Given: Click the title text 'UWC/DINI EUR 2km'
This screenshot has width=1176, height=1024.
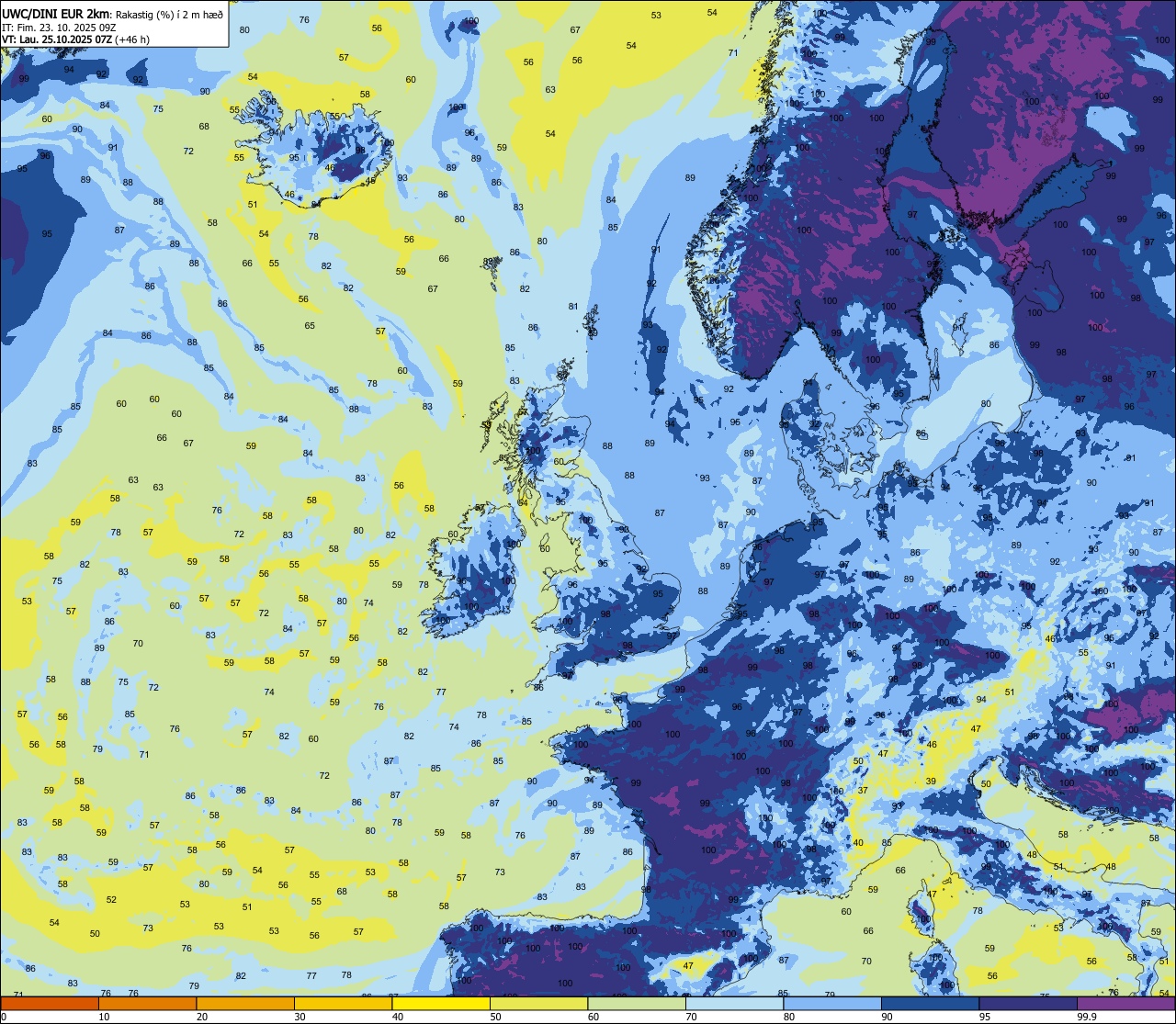Looking at the screenshot, I should pyautogui.click(x=55, y=12).
